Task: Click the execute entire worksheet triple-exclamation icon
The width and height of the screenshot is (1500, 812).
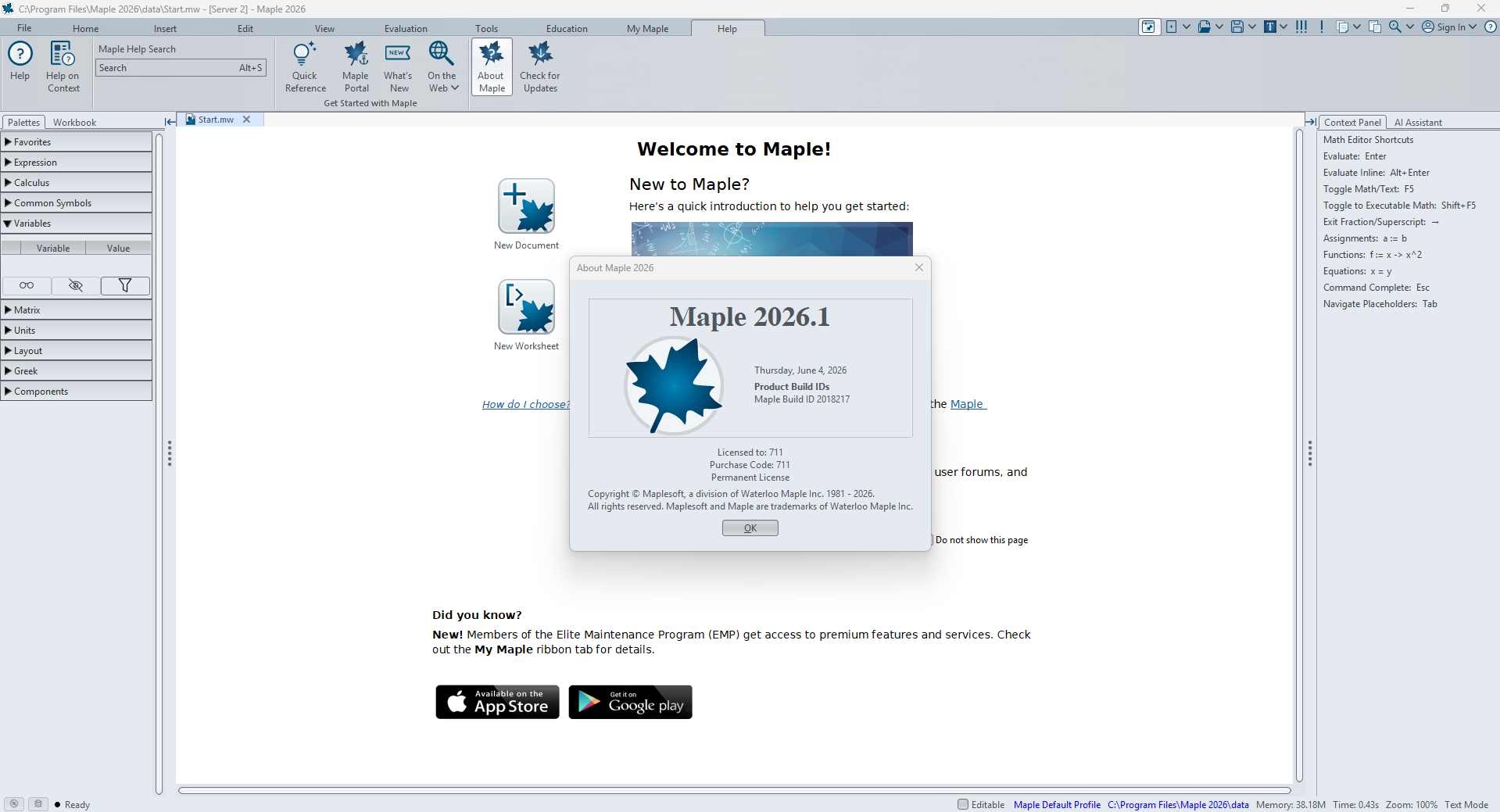Action: click(1301, 27)
